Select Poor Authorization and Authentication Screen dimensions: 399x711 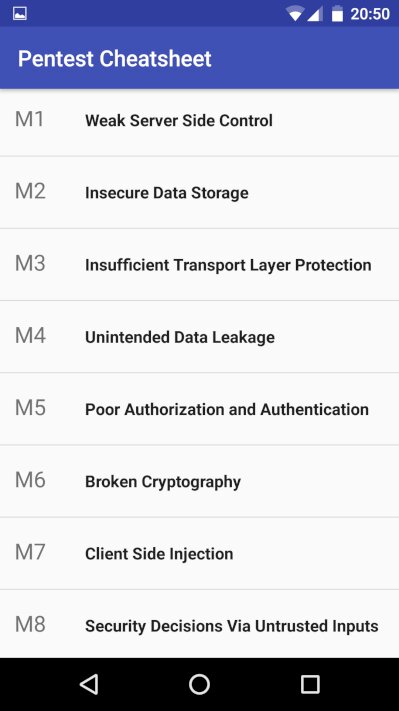pyautogui.click(x=200, y=409)
